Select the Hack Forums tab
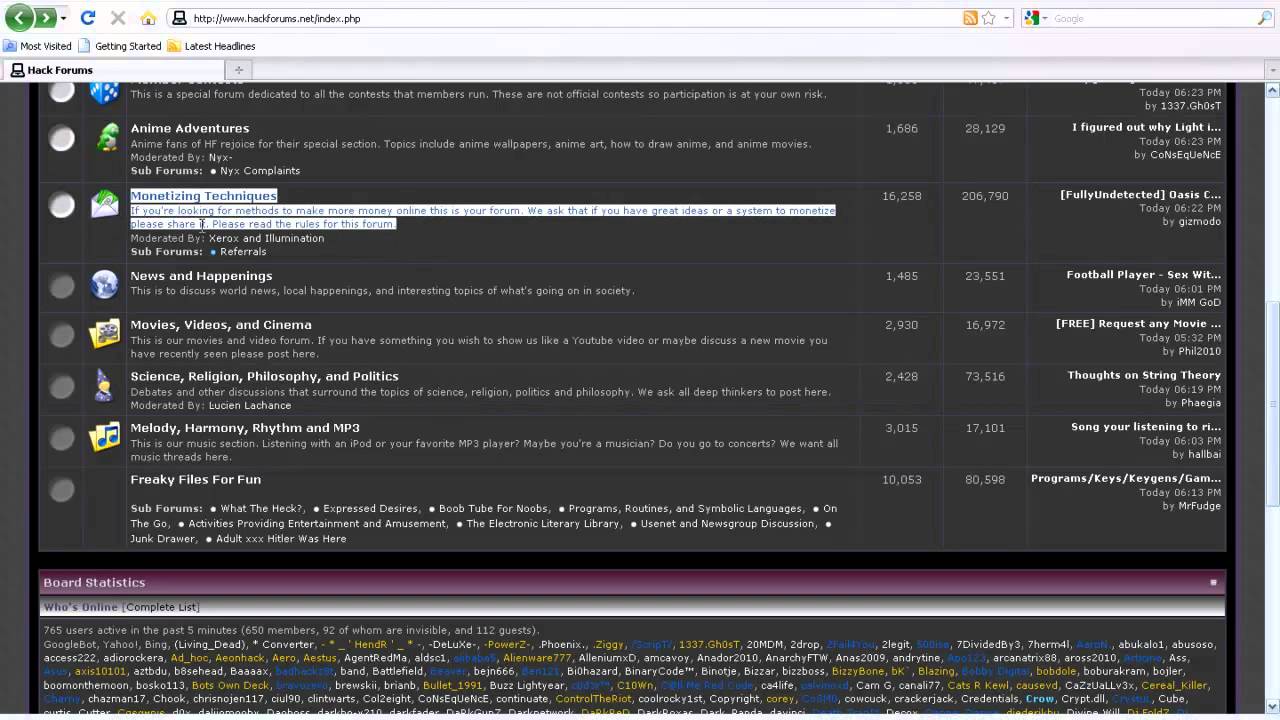1280x720 pixels. [x=113, y=70]
